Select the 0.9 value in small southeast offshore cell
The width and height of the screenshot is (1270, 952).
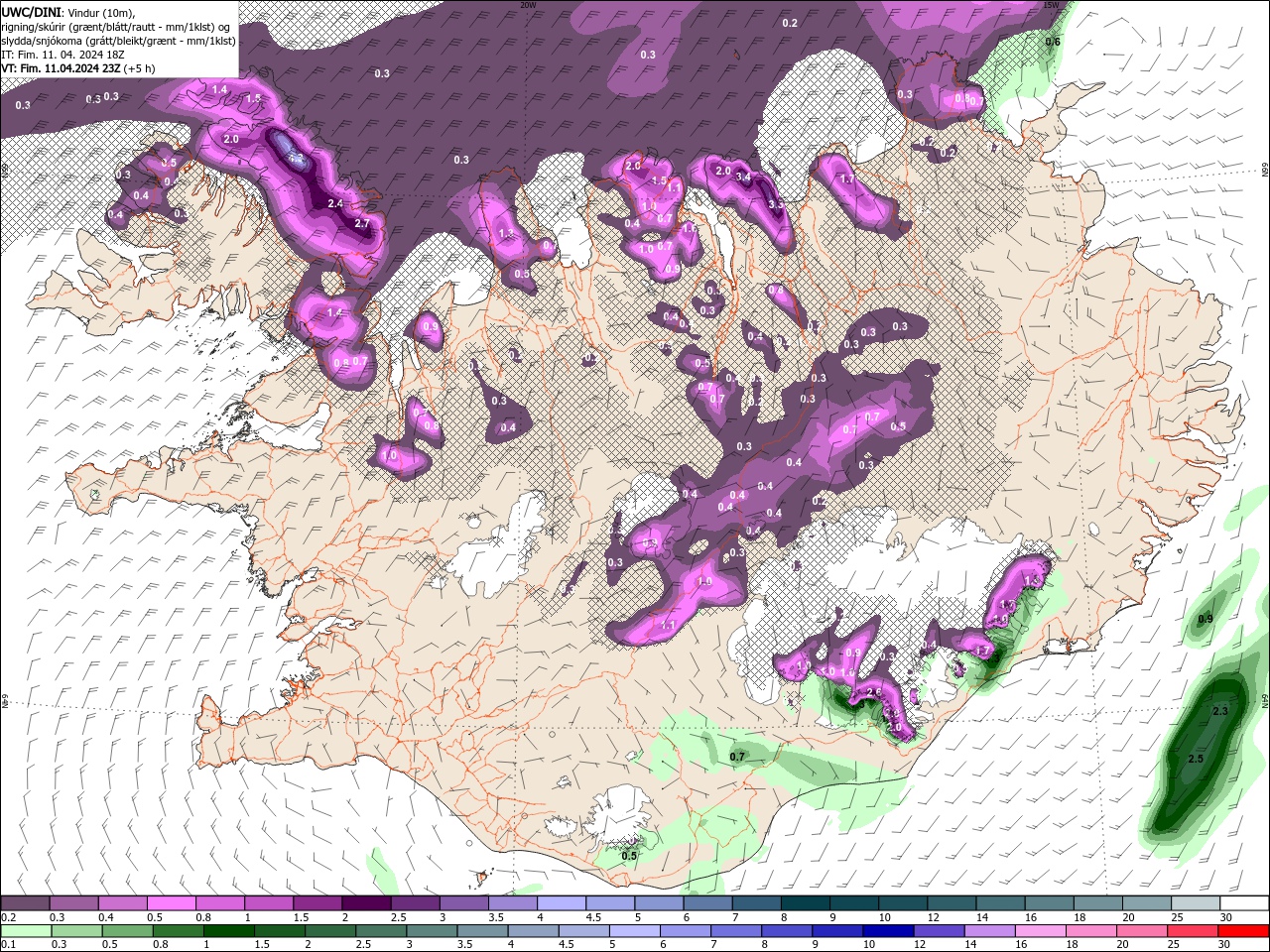pos(1206,619)
